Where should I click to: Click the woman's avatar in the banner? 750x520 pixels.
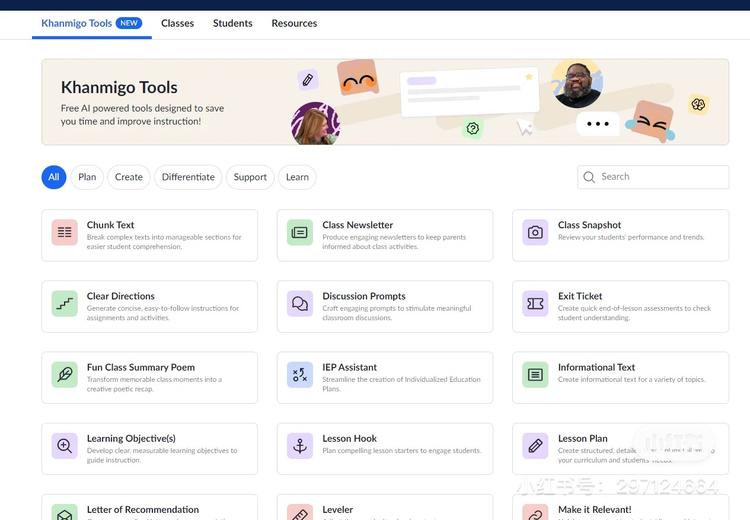(316, 123)
